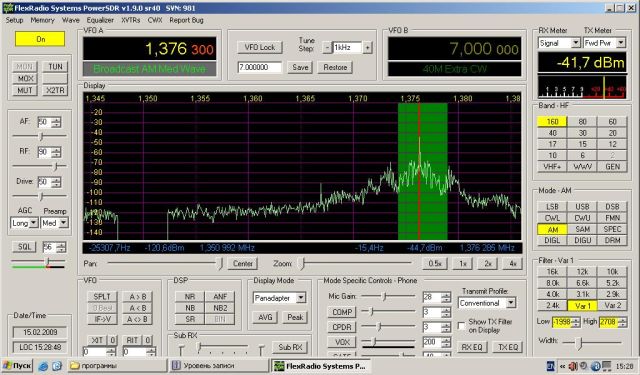Viewport: 640px width, 375px height.
Task: Click the A <> B swap button
Action: [x=138, y=320]
